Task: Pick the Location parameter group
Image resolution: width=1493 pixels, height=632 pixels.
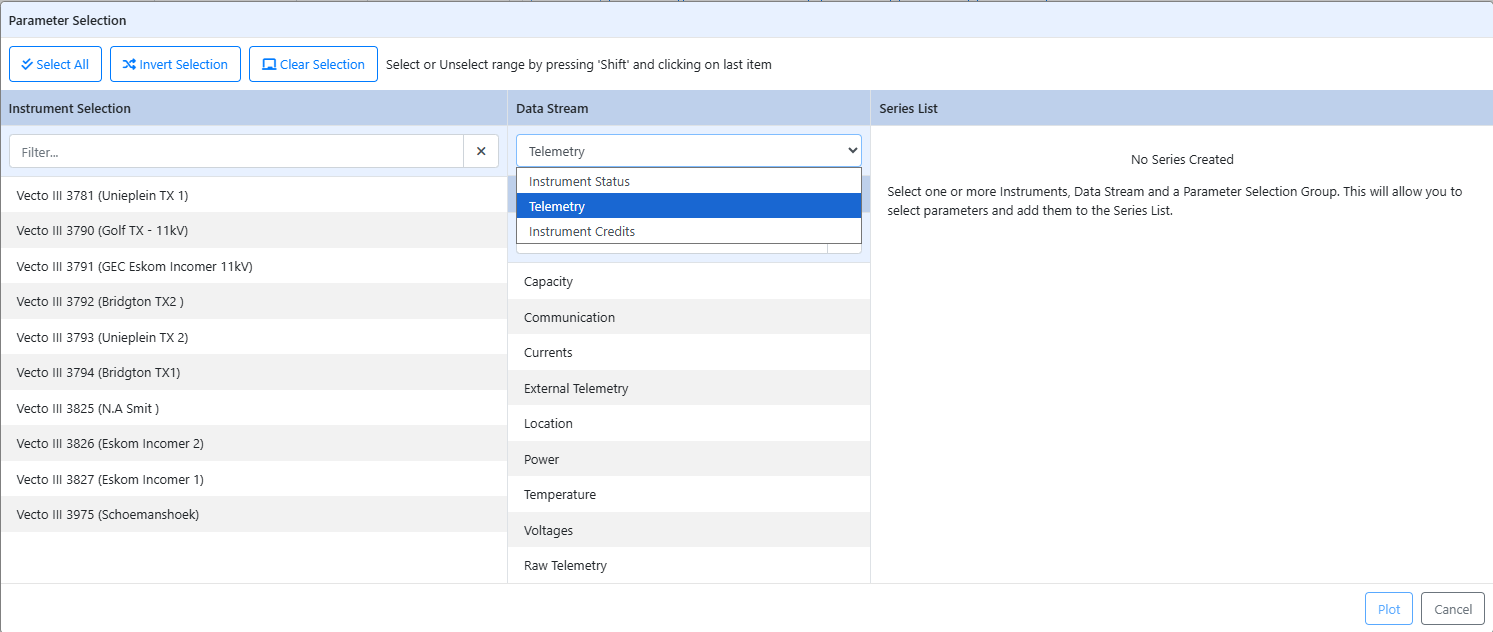Action: pyautogui.click(x=689, y=423)
